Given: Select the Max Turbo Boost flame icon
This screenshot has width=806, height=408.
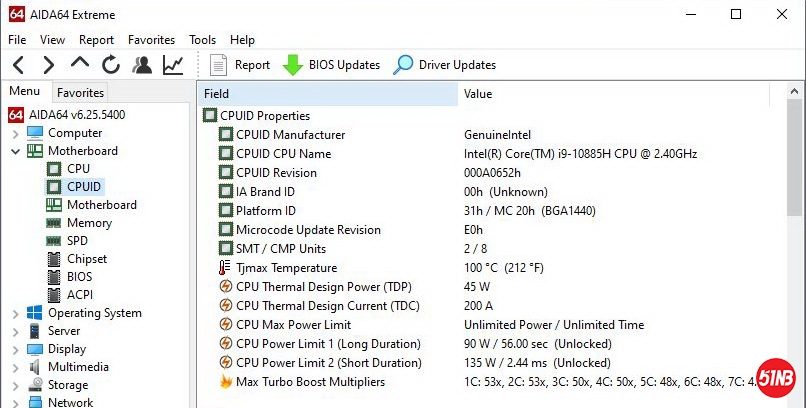Looking at the screenshot, I should pos(226,382).
